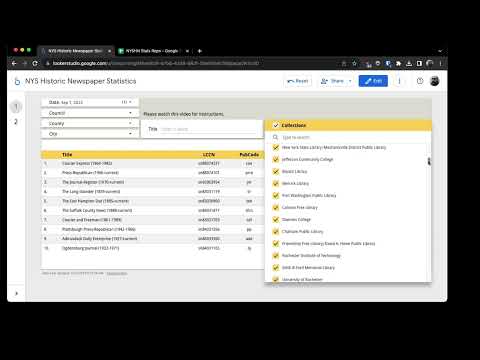Viewport: 480px width, 360px height.
Task: Uncheck Jefferson Community College collection
Action: click(276, 159)
